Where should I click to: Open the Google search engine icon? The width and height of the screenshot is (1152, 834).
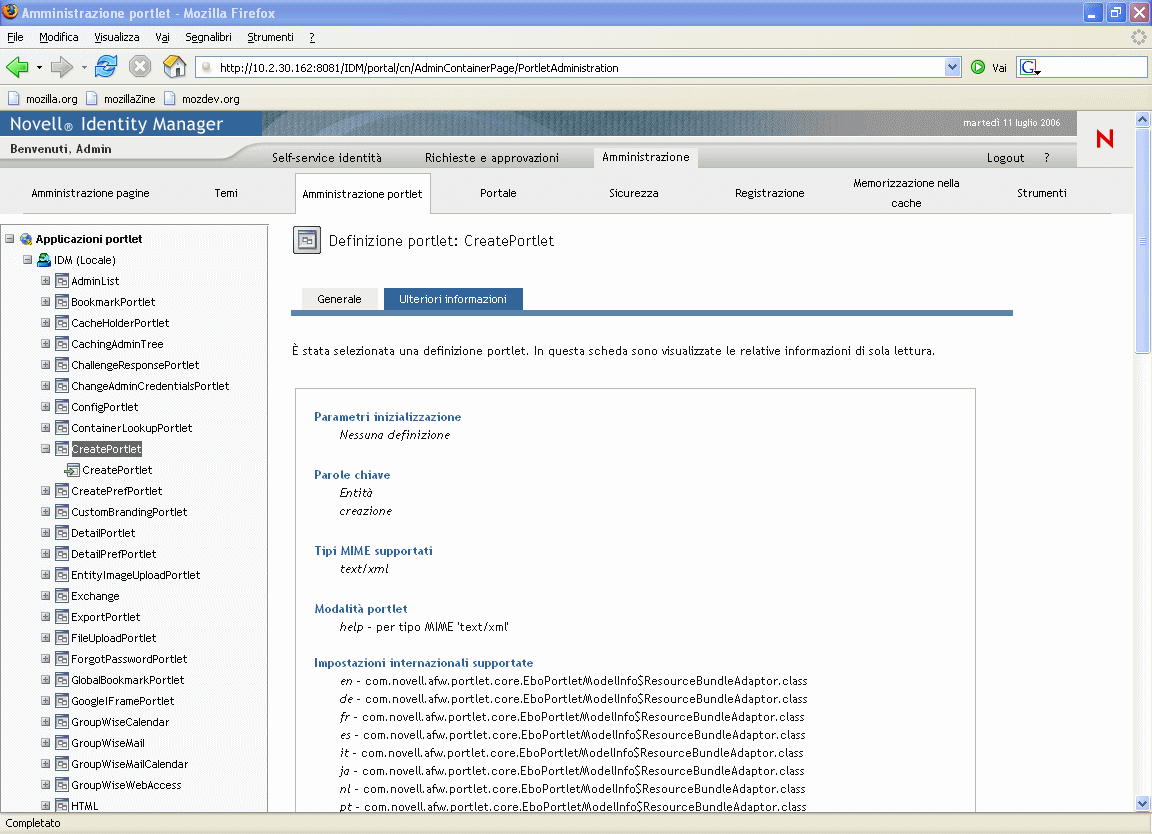tap(1029, 68)
